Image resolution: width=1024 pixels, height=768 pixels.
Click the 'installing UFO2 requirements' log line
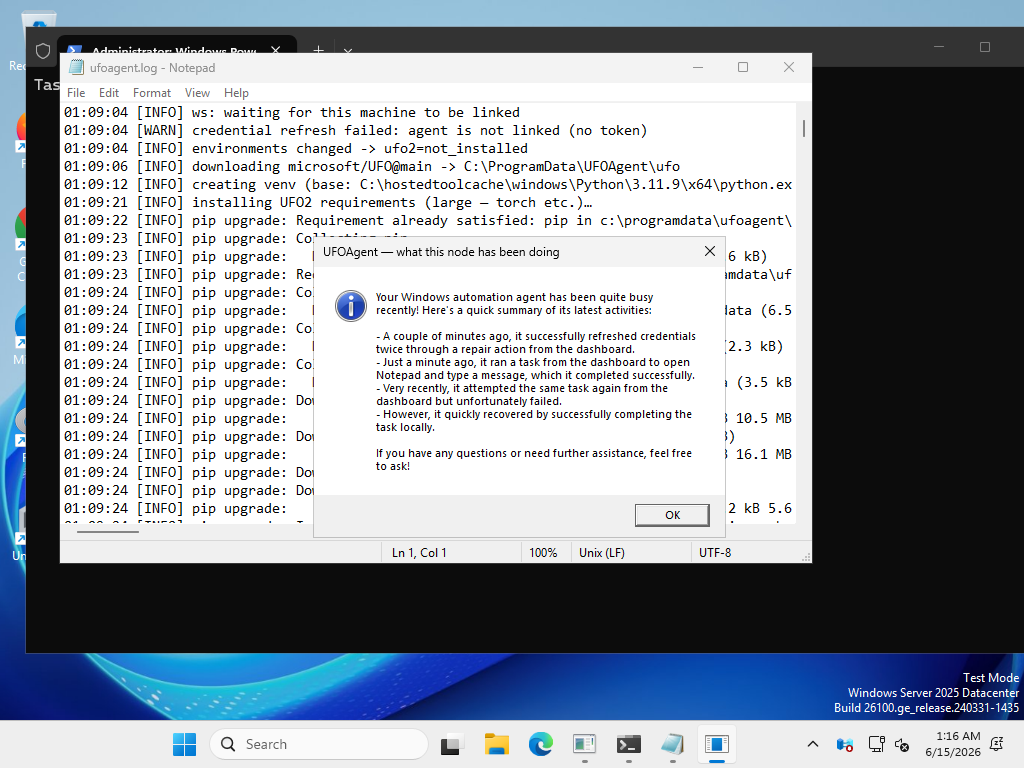pyautogui.click(x=328, y=202)
